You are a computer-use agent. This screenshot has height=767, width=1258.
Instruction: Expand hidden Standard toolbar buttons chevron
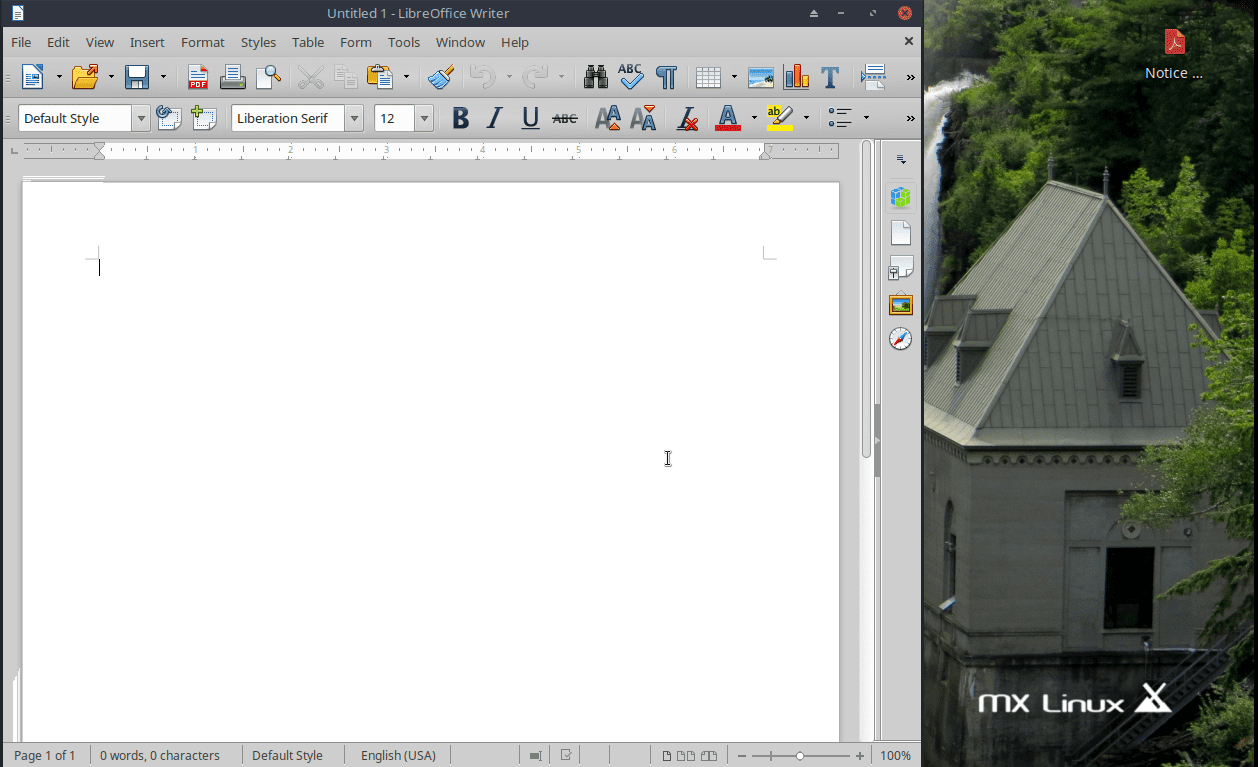click(910, 77)
